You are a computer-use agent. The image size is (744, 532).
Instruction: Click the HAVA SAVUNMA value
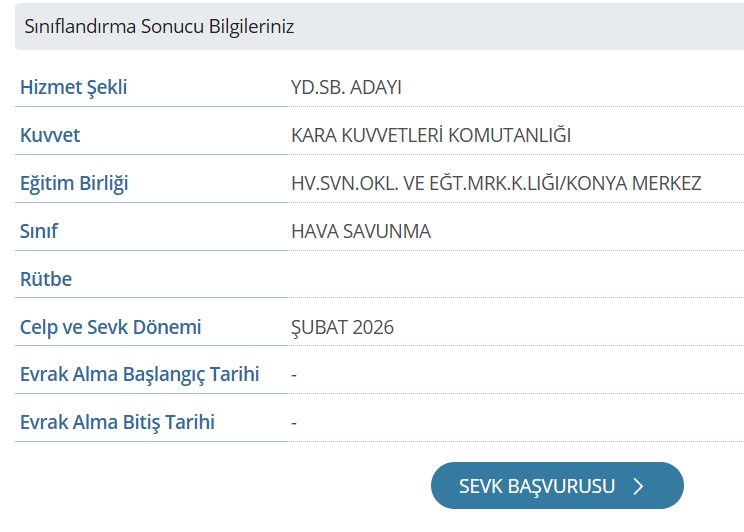point(361,231)
